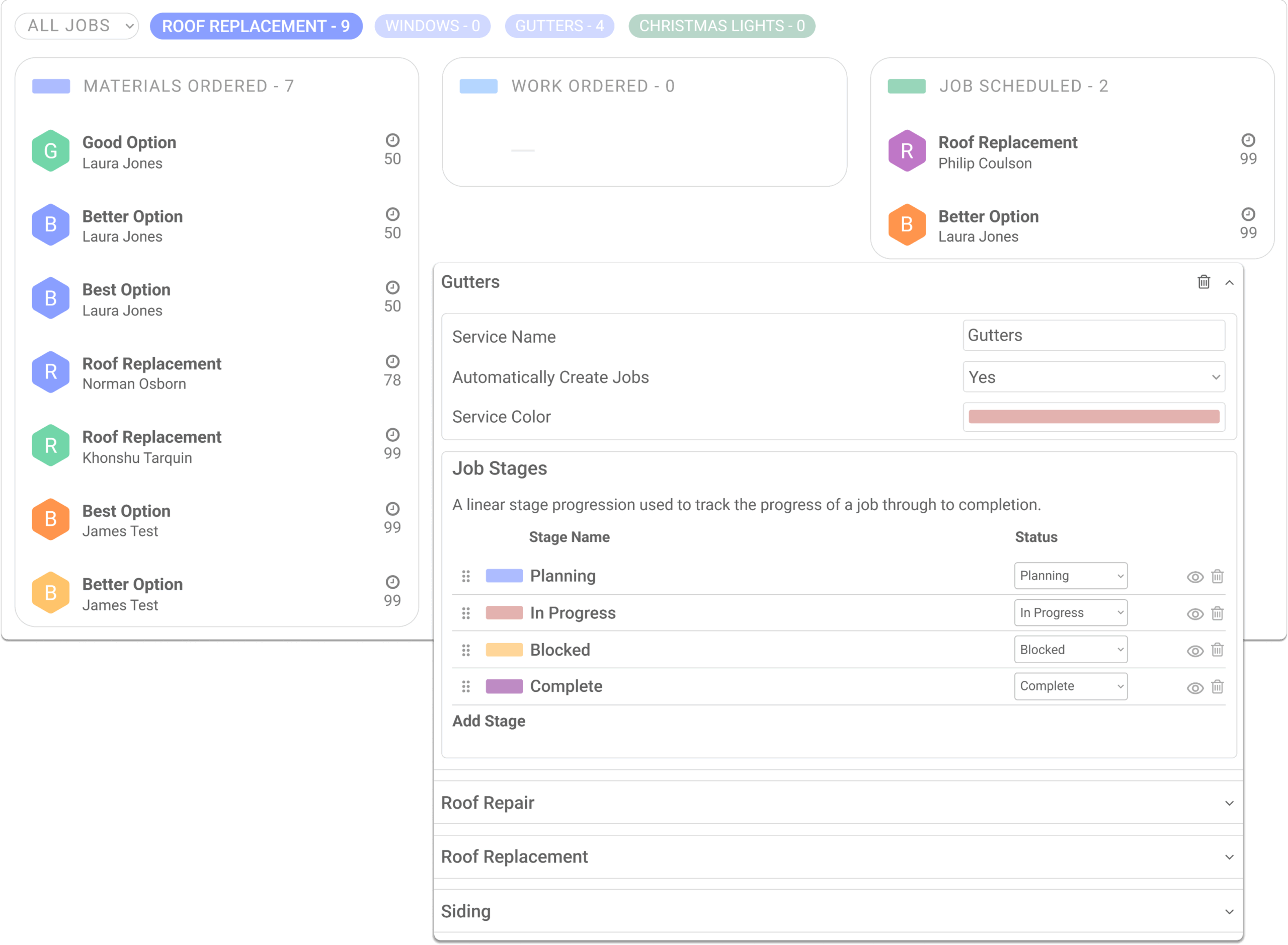
Task: Select the Roof Replacement - 9 filter
Action: pos(256,26)
